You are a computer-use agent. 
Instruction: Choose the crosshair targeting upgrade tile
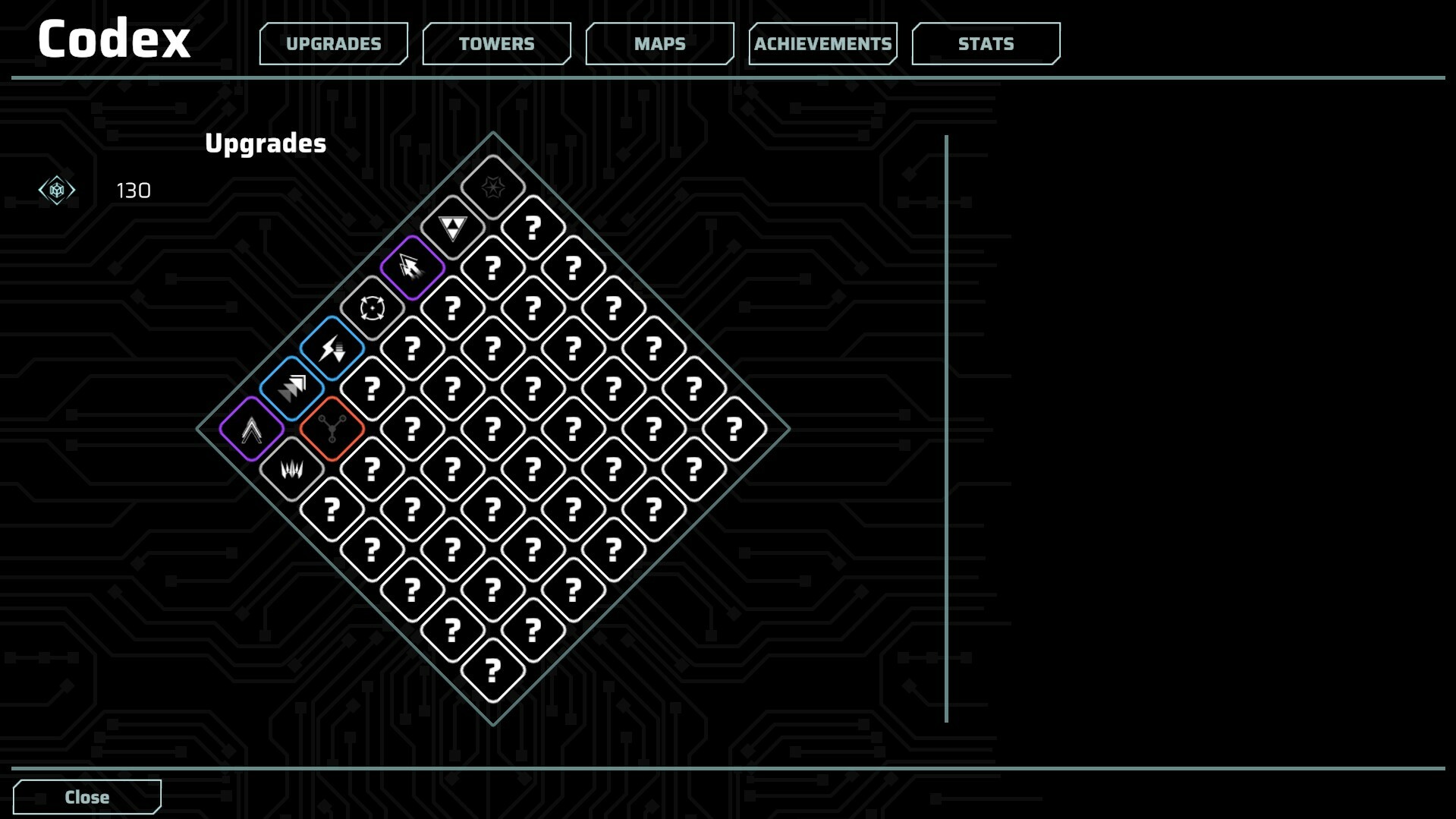pyautogui.click(x=372, y=307)
